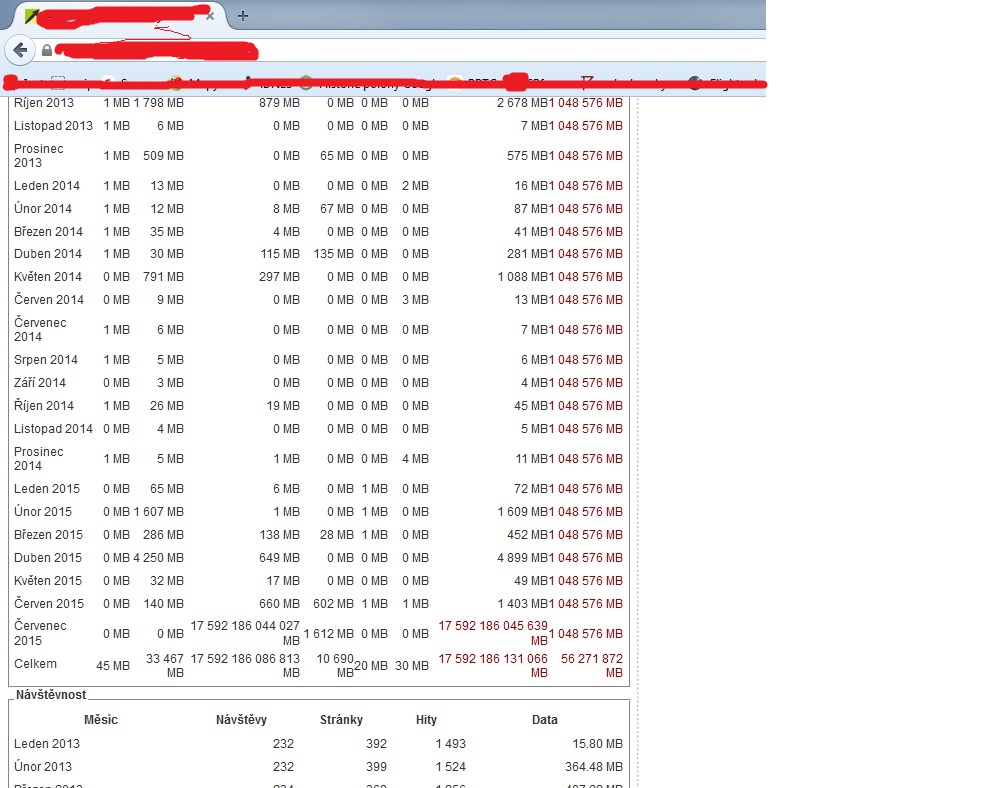Click the browser back arrow button
1008x788 pixels.
pos(19,50)
